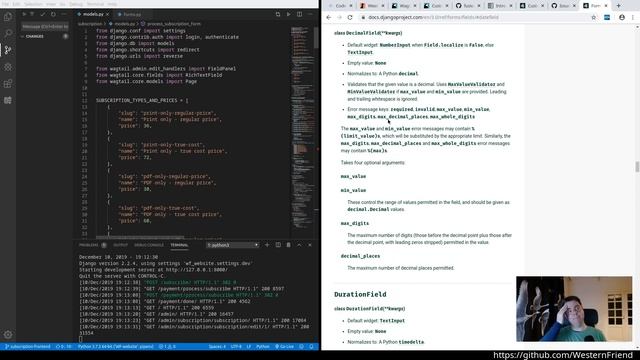Add a new terminal with plus icon
The image size is (640, 360).
267,245
